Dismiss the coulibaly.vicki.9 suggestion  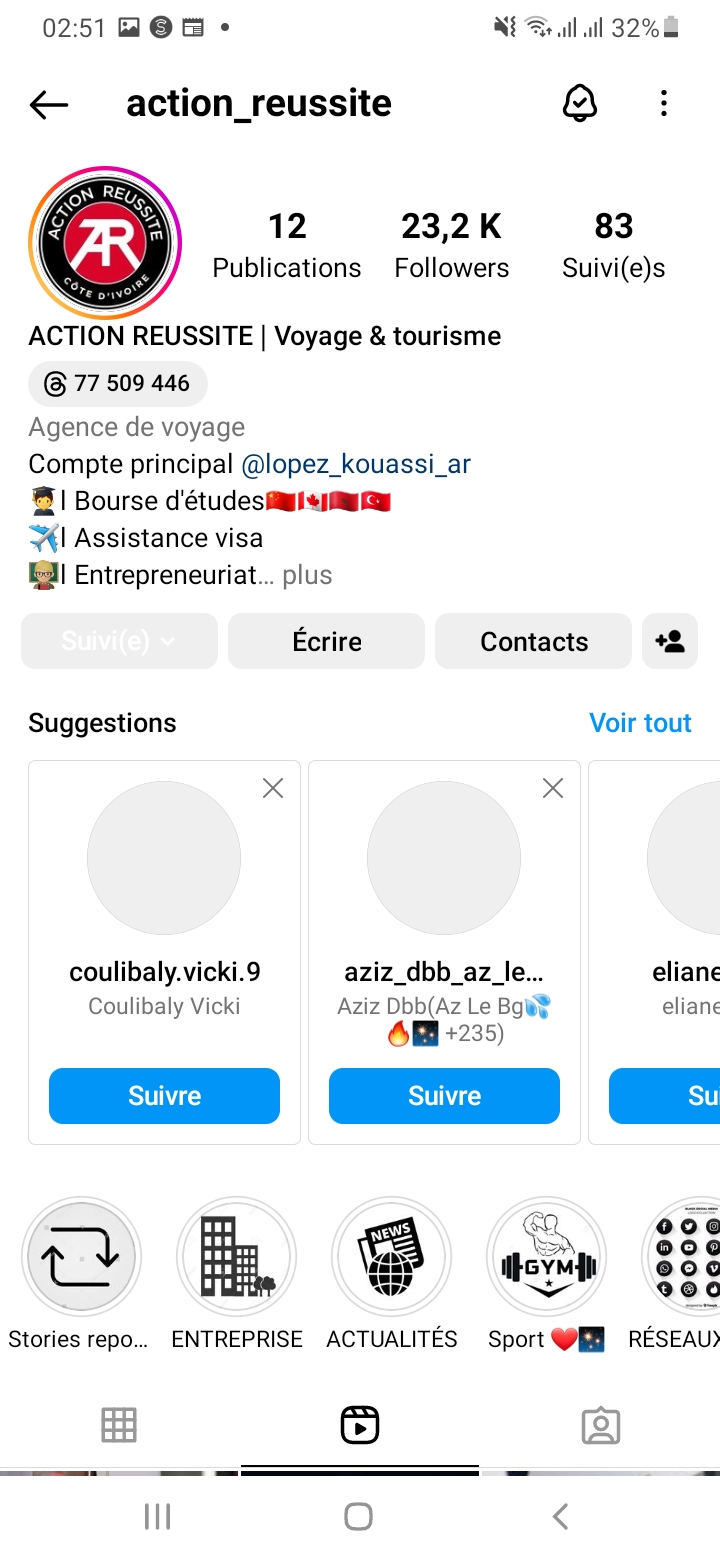(272, 789)
